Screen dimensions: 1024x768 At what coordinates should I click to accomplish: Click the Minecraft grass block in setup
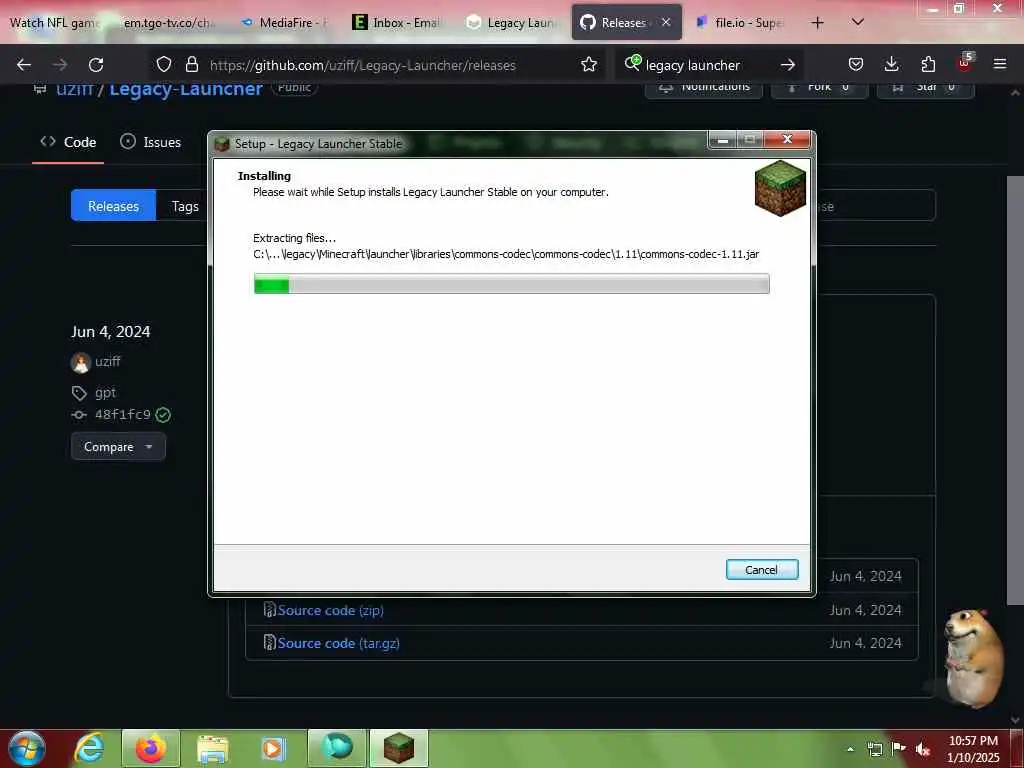780,188
